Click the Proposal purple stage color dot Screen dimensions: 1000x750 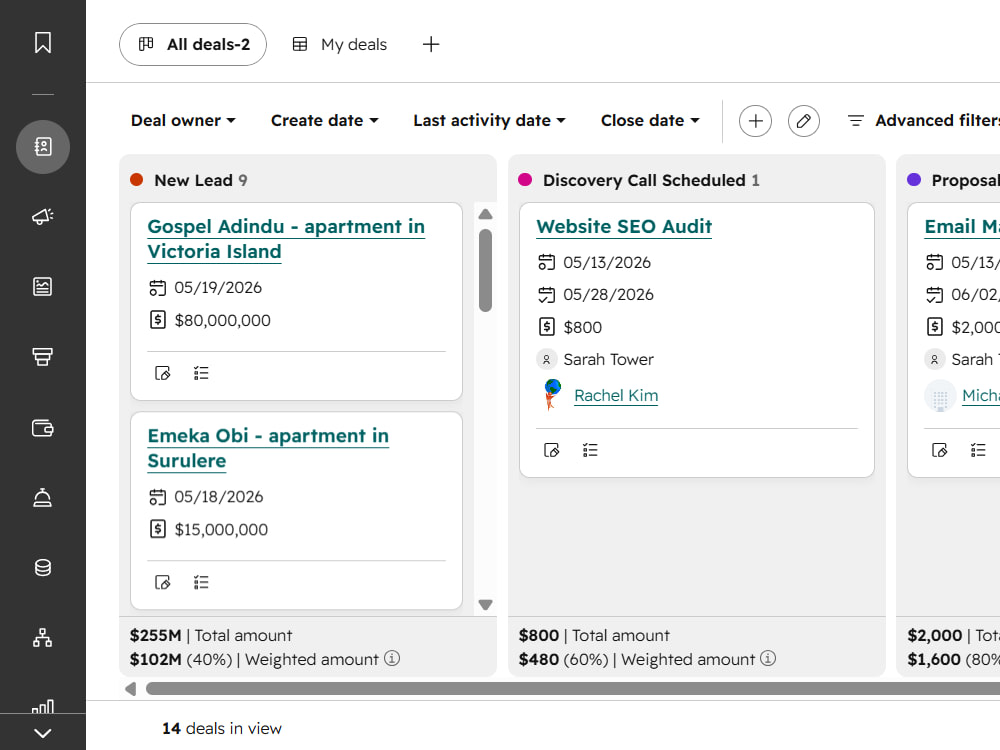pos(914,180)
